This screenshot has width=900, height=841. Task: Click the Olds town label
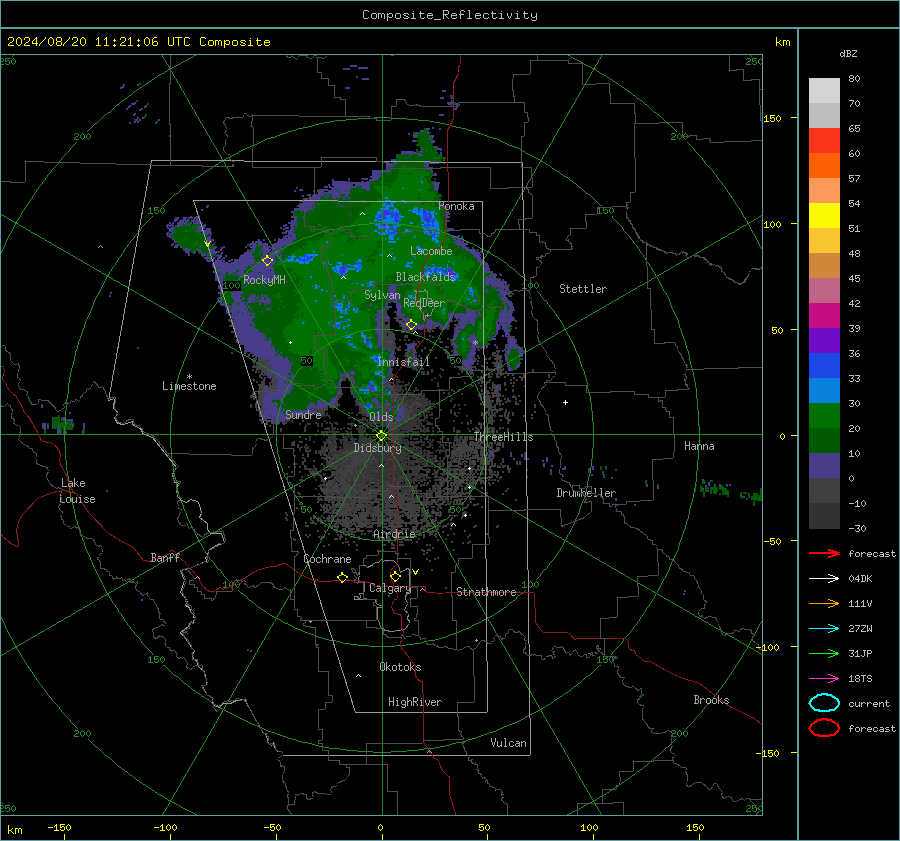(381, 417)
